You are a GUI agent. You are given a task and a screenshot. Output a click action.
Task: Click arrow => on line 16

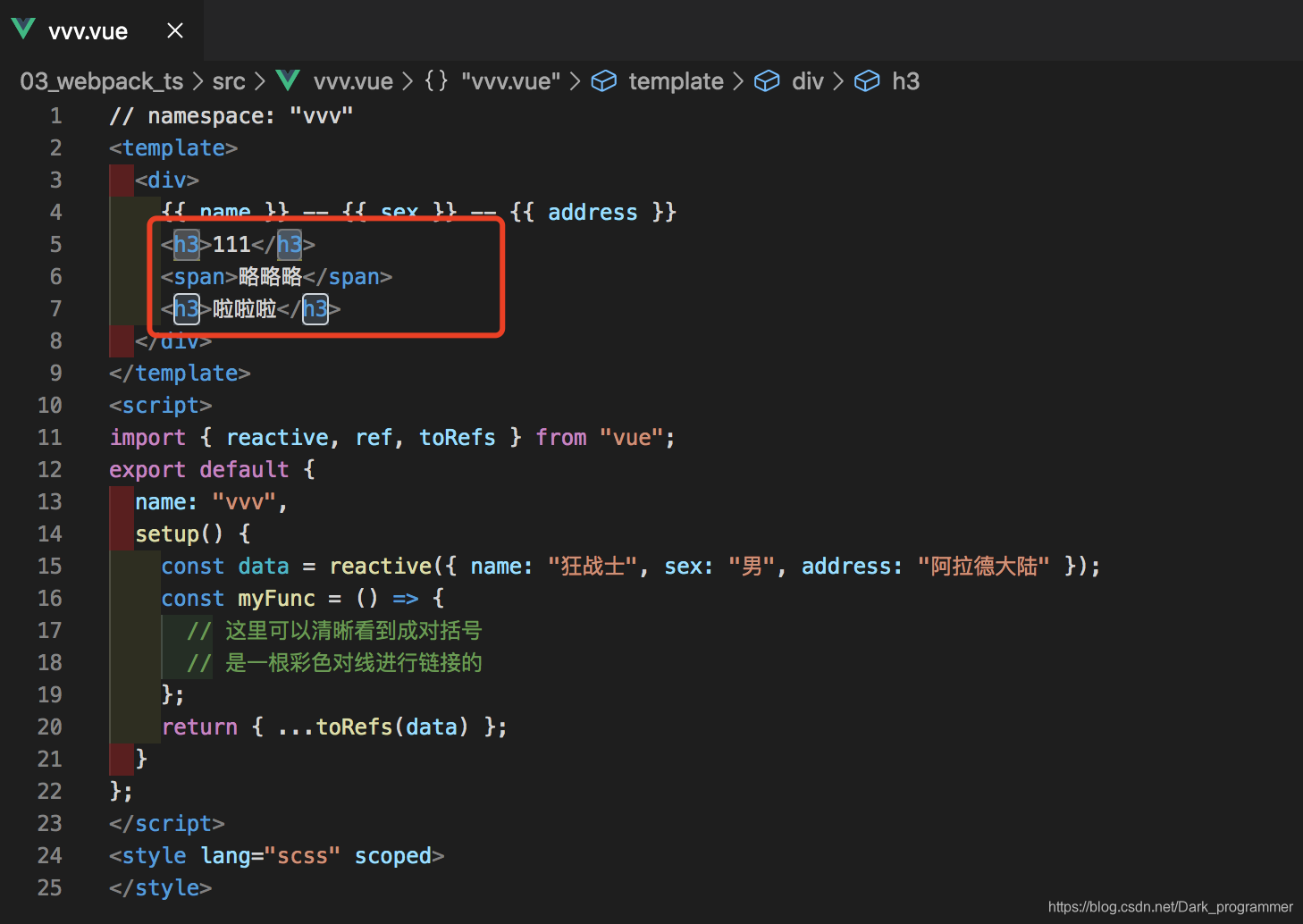click(406, 599)
